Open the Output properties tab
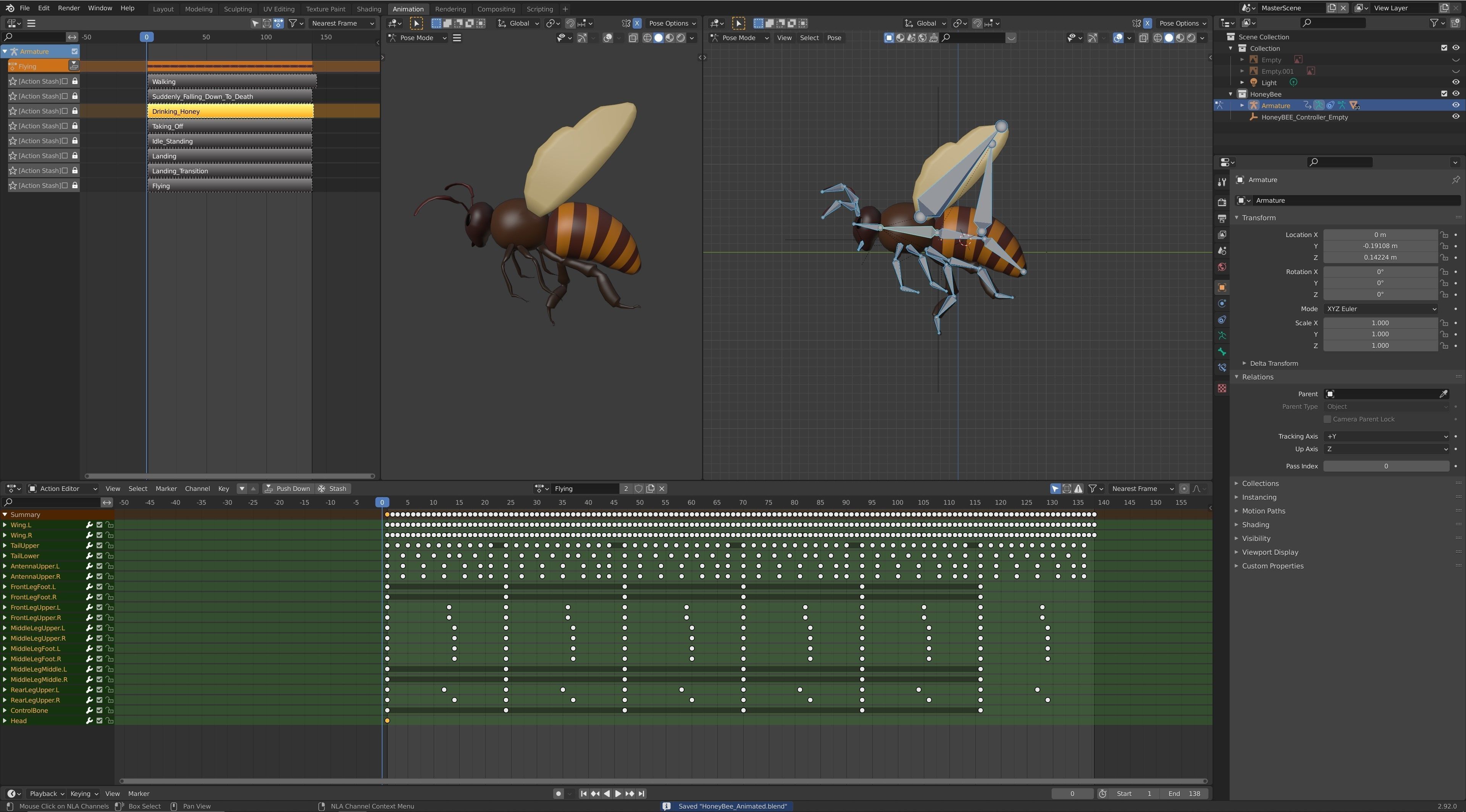Viewport: 1466px width, 812px height. point(1221,218)
